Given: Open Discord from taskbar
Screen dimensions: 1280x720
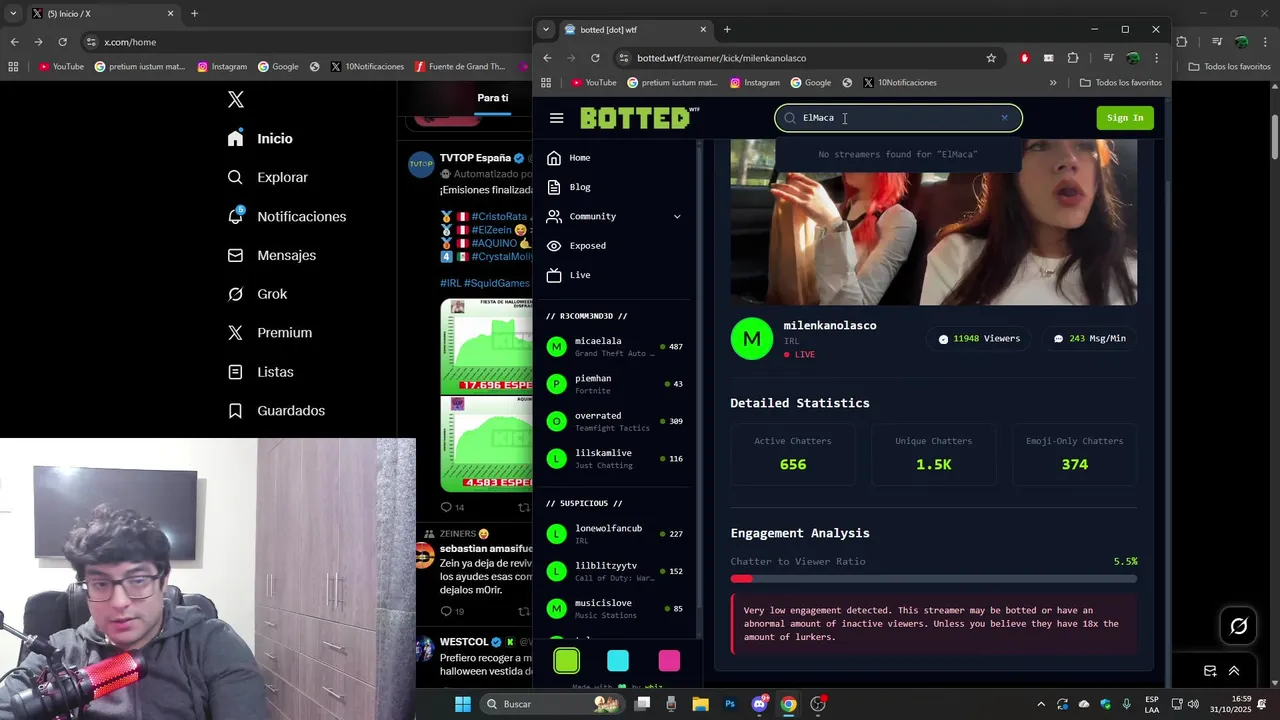Looking at the screenshot, I should (760, 704).
